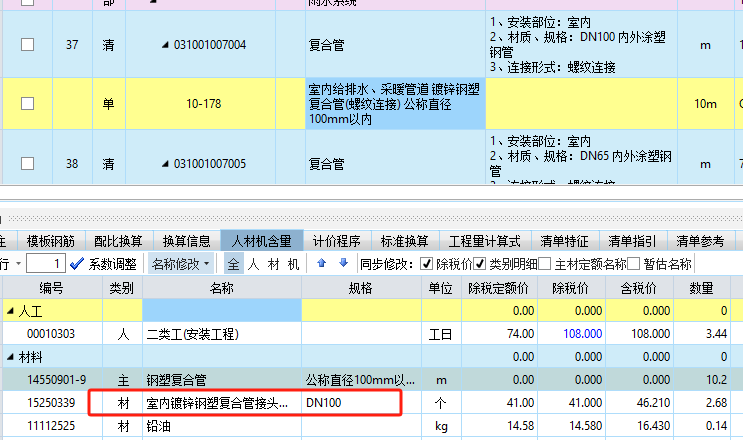Click the row number input field
The width and height of the screenshot is (743, 440).
45,264
